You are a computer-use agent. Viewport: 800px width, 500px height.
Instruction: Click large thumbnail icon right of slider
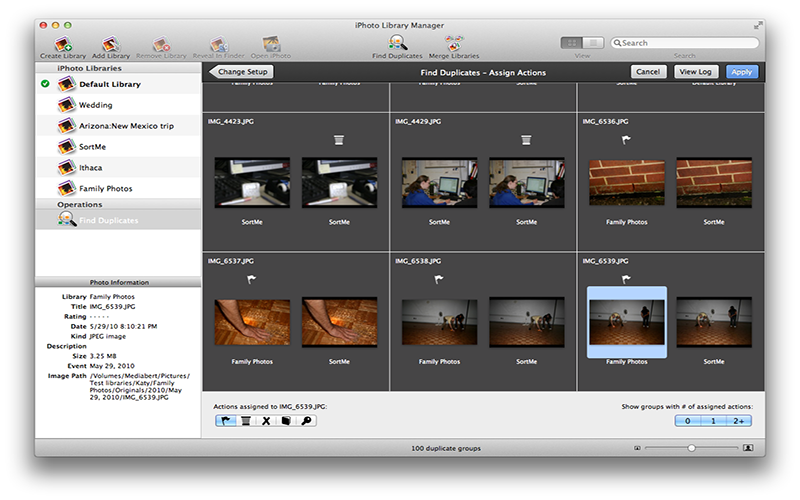[748, 448]
